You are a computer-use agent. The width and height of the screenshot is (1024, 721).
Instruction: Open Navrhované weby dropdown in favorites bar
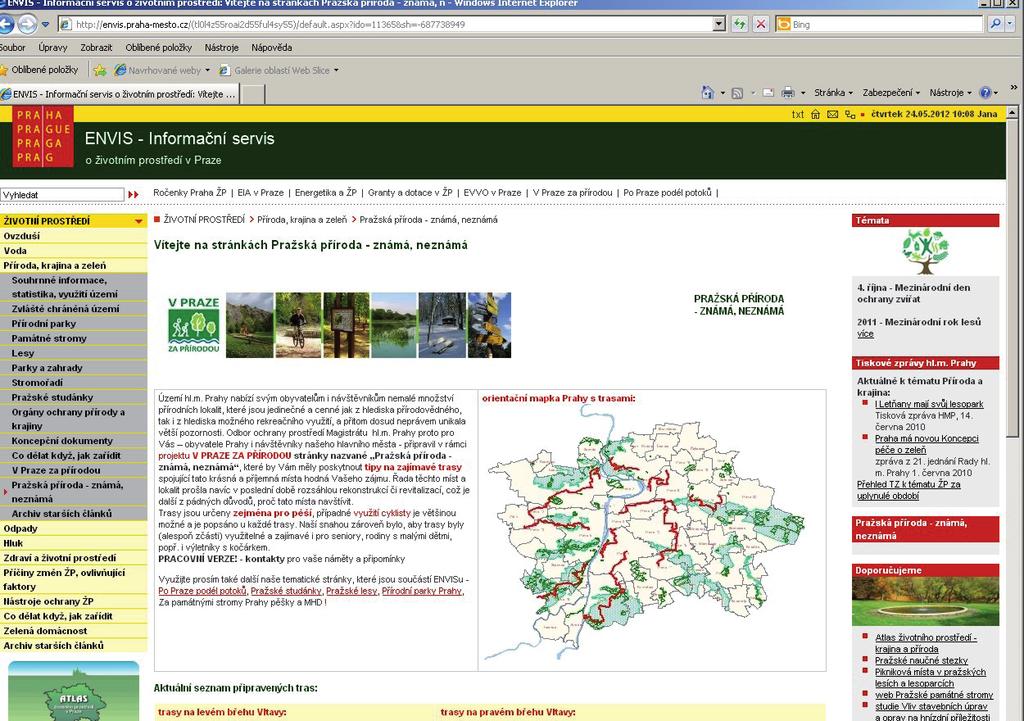(208, 71)
